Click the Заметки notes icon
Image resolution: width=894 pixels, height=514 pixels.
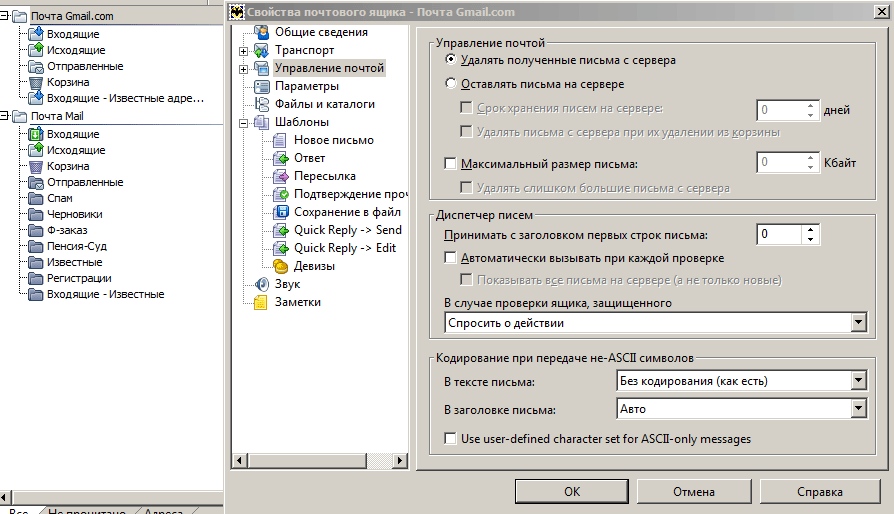pos(261,302)
